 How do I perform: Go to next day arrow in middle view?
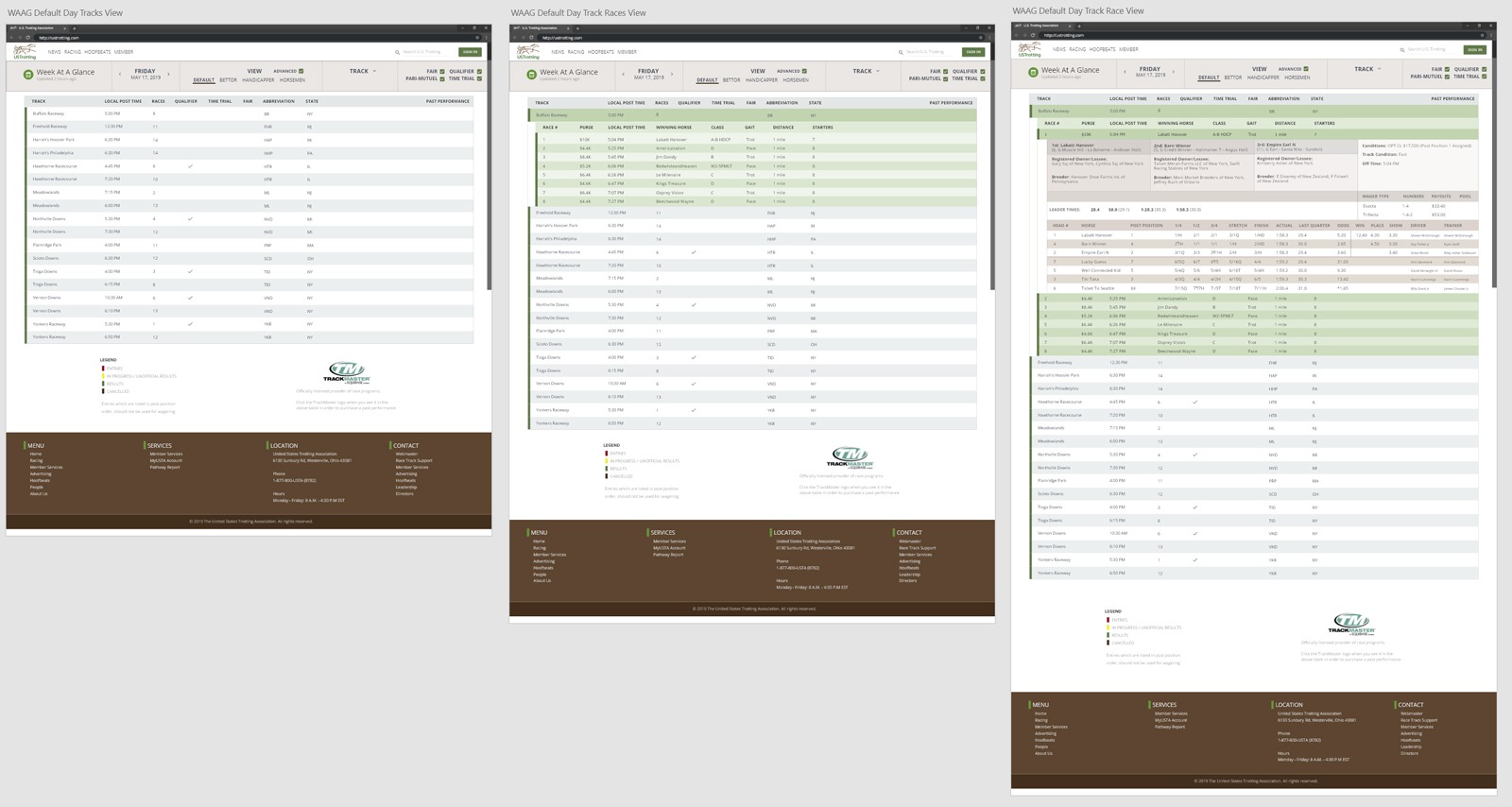tap(672, 73)
